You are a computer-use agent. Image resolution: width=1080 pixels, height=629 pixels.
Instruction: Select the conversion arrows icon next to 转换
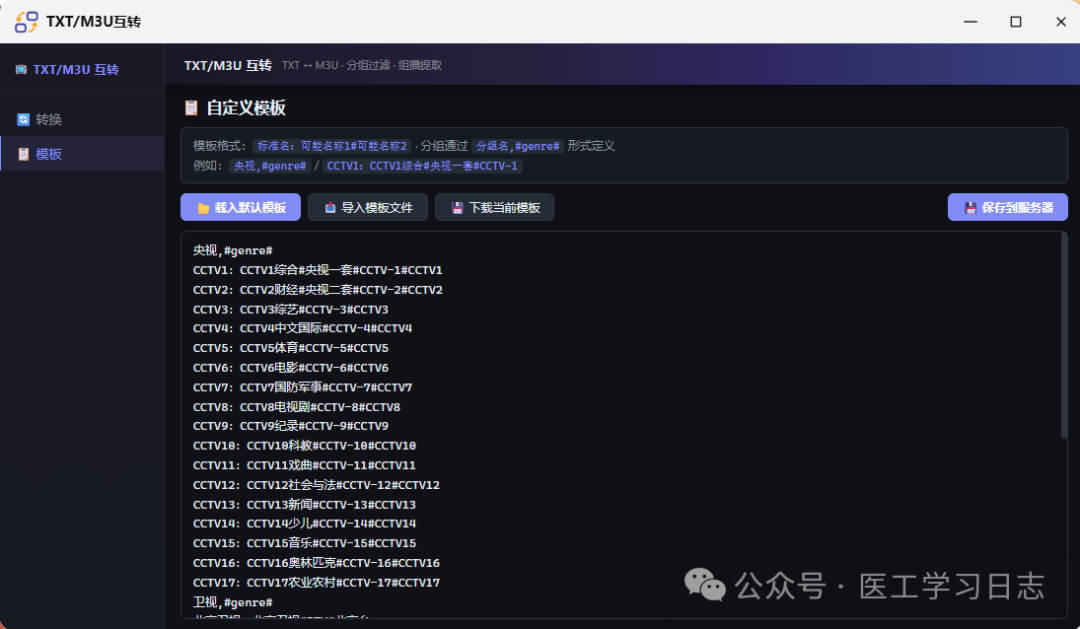pyautogui.click(x=22, y=119)
